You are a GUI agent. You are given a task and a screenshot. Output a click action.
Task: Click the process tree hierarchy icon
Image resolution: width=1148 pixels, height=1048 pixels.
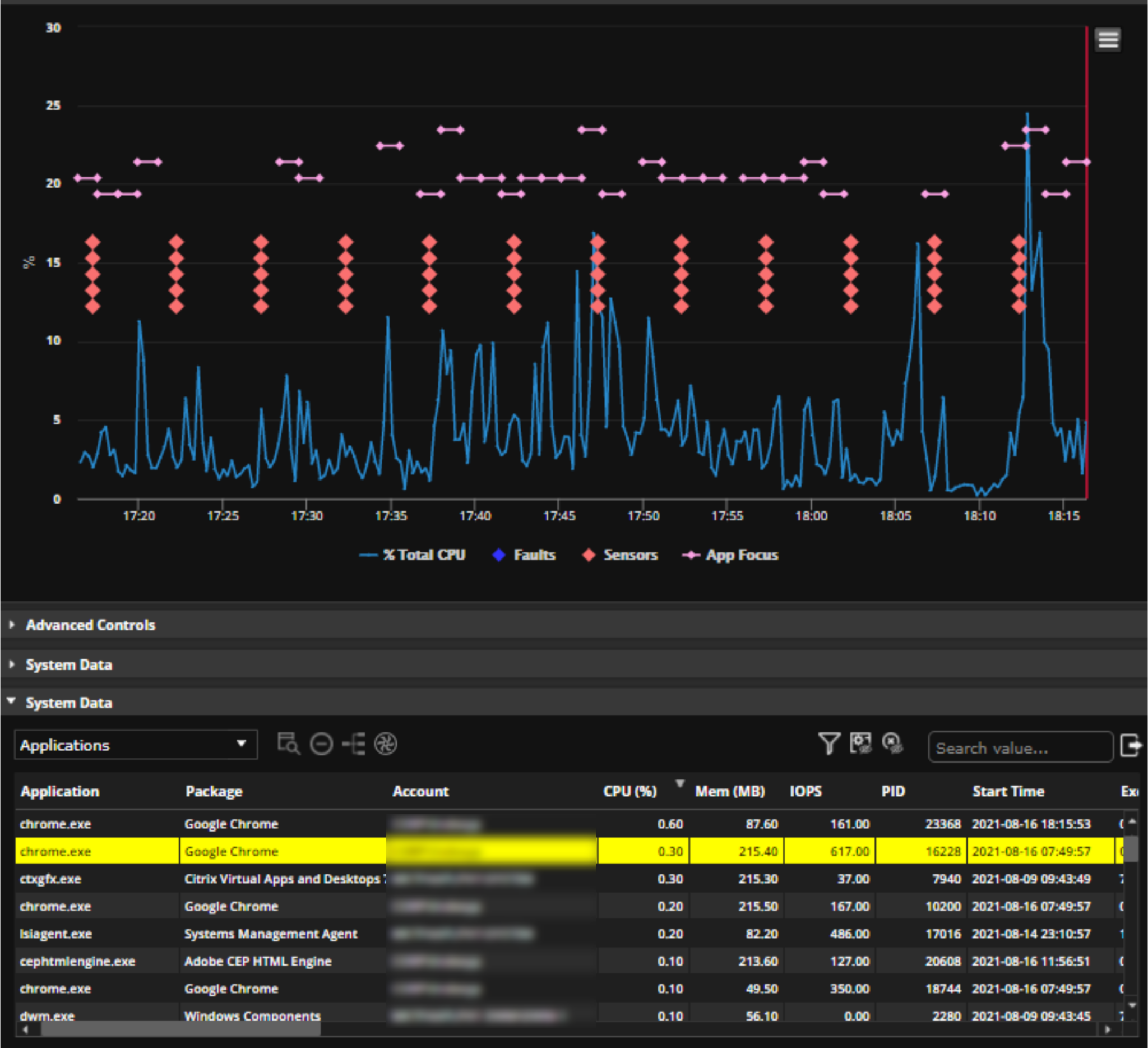click(x=355, y=744)
